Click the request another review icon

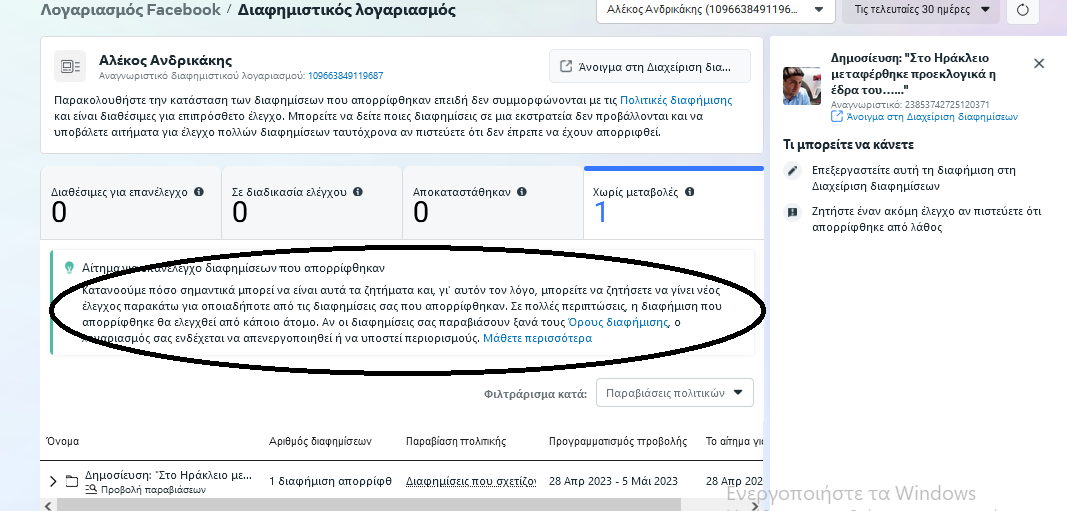pos(793,212)
